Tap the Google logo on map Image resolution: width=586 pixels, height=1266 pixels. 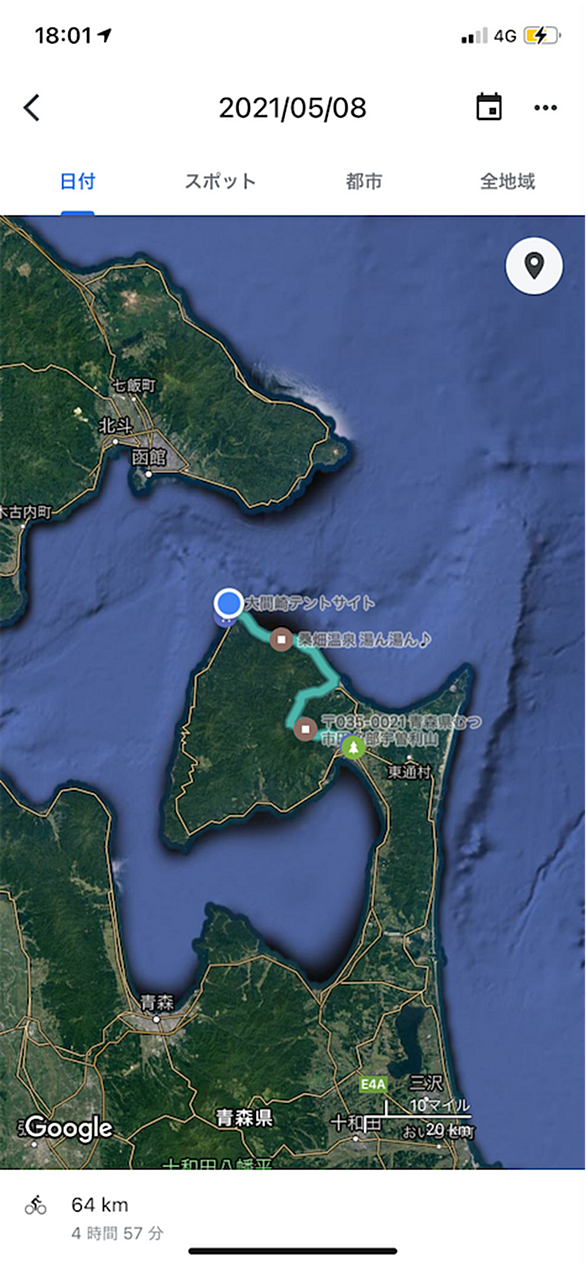[x=69, y=1128]
